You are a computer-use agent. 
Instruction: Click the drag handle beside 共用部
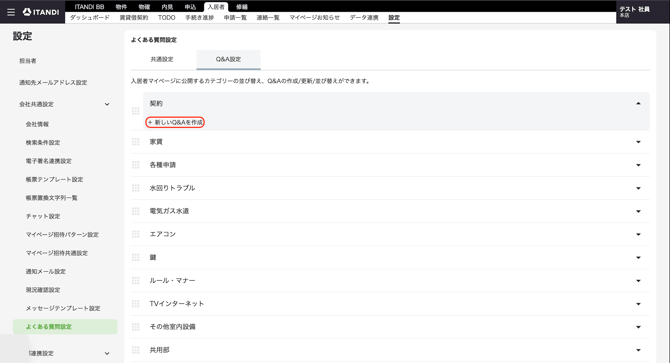click(x=135, y=350)
